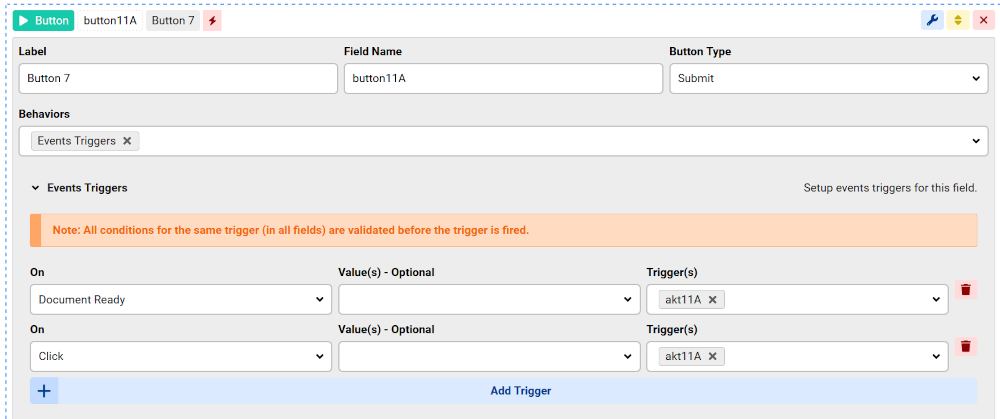1000x419 pixels.
Task: Open the Behaviors dropdown
Action: pos(975,141)
